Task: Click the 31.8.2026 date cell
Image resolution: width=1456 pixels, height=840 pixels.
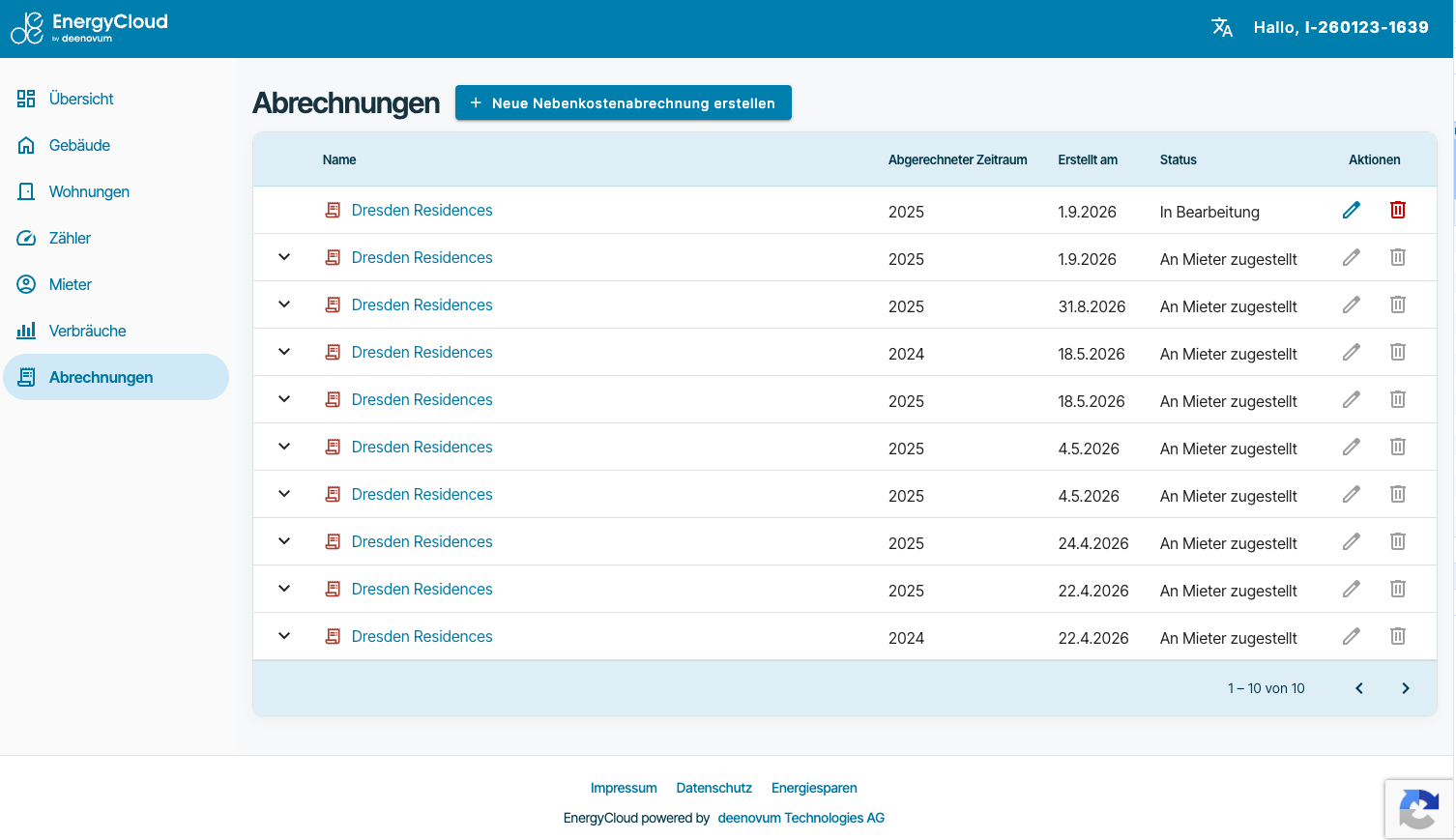Action: [x=1092, y=306]
